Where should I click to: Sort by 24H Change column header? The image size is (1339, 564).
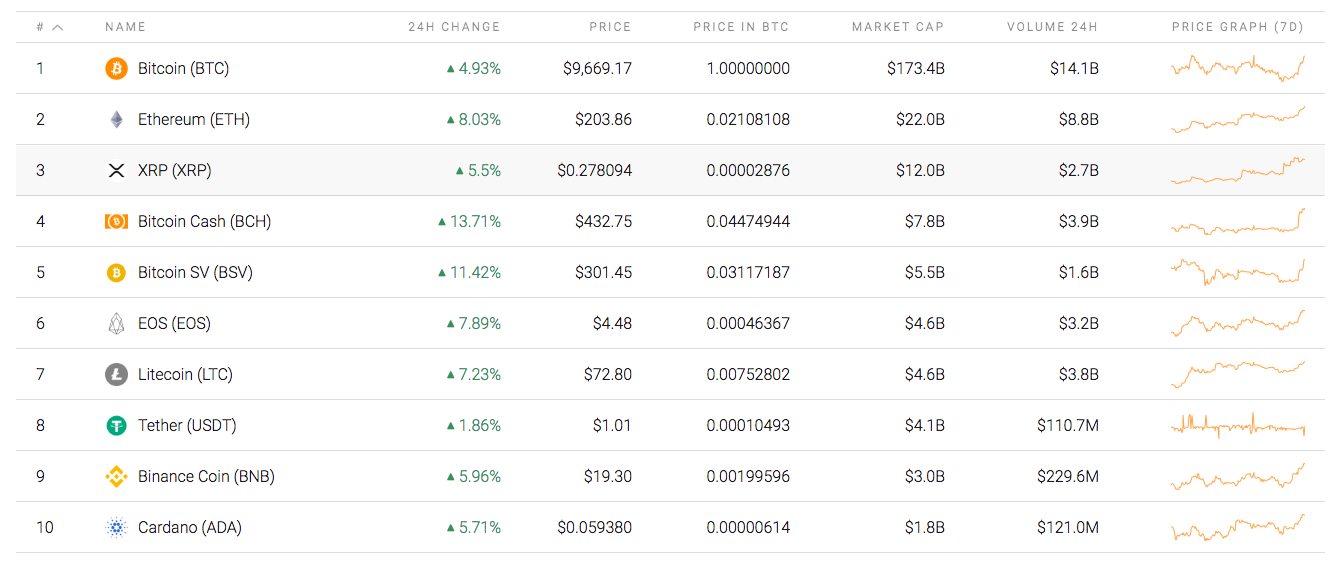[x=454, y=27]
